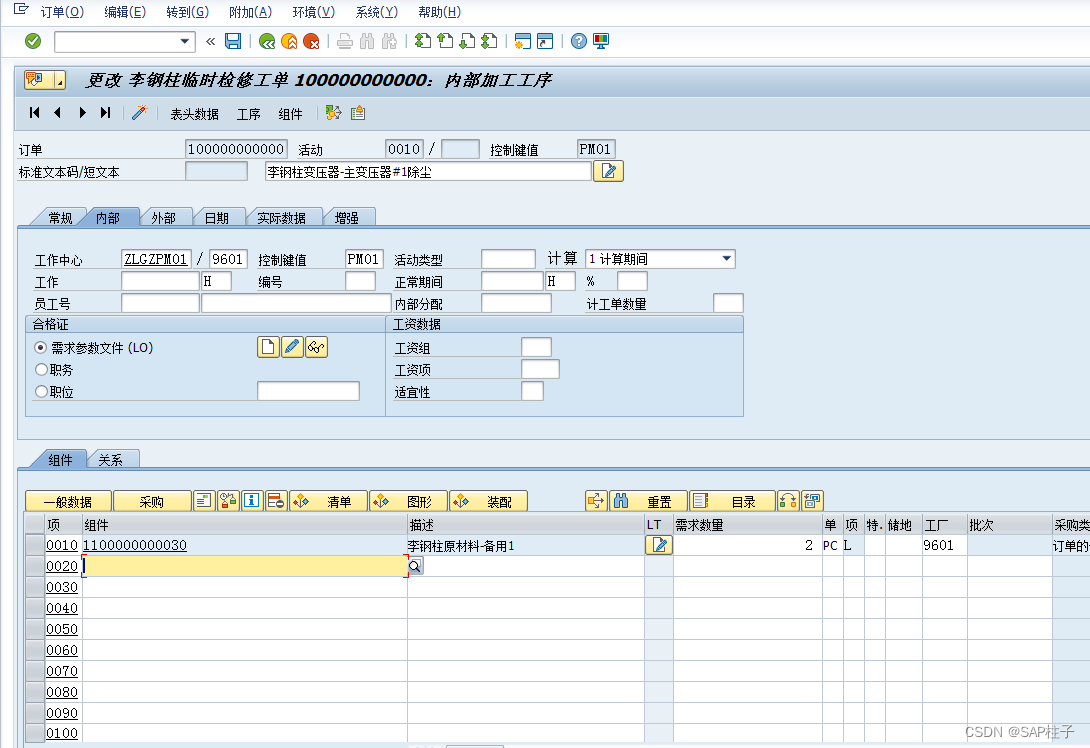This screenshot has width=1090, height=748.
Task: Open the 附加(A) menu
Action: click(x=250, y=12)
